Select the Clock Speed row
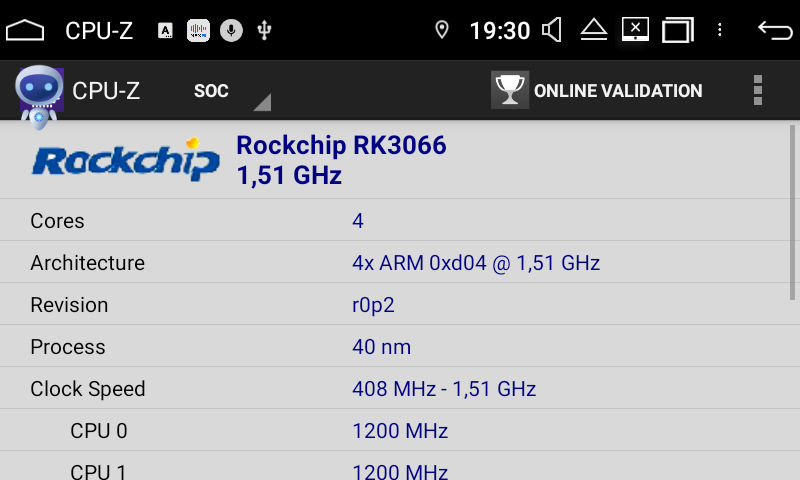 [x=400, y=388]
